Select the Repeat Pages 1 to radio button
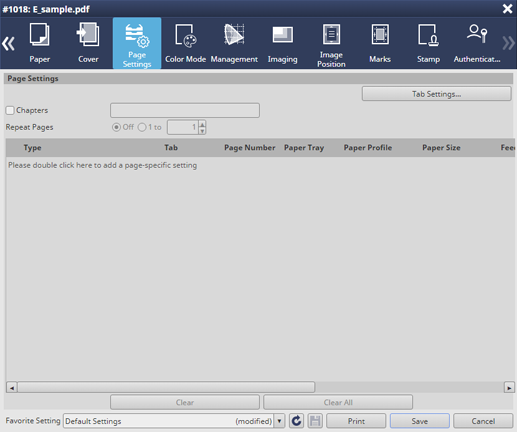The image size is (517, 432). pos(142,127)
